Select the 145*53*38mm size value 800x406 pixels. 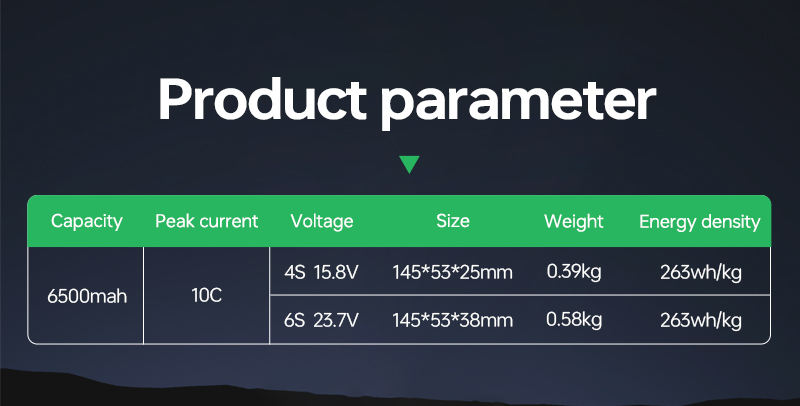pos(452,320)
